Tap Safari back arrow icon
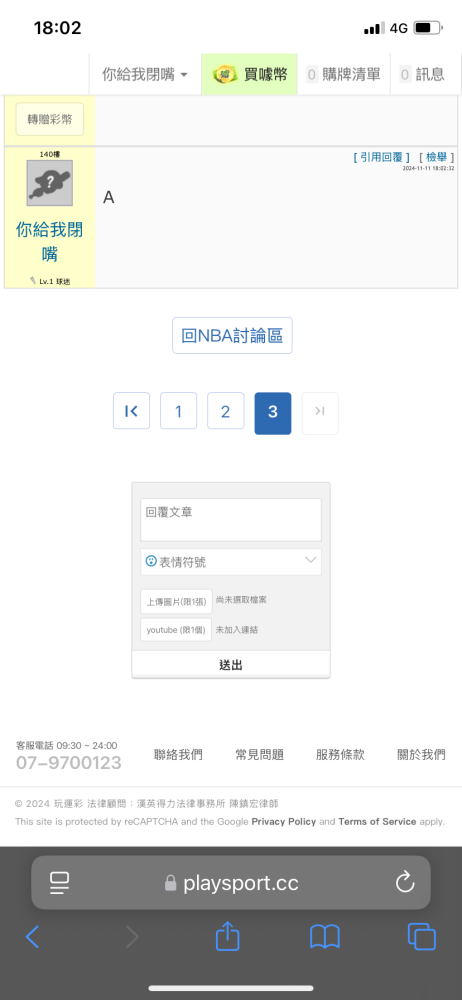This screenshot has width=462, height=1000. pos(33,937)
